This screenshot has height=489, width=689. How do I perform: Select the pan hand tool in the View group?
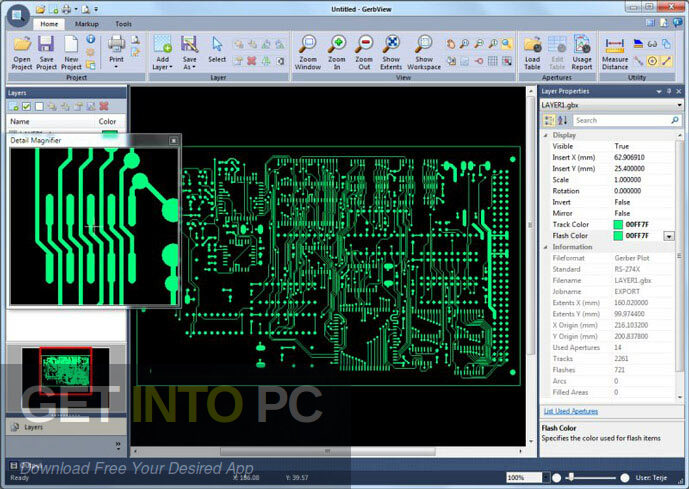(451, 43)
